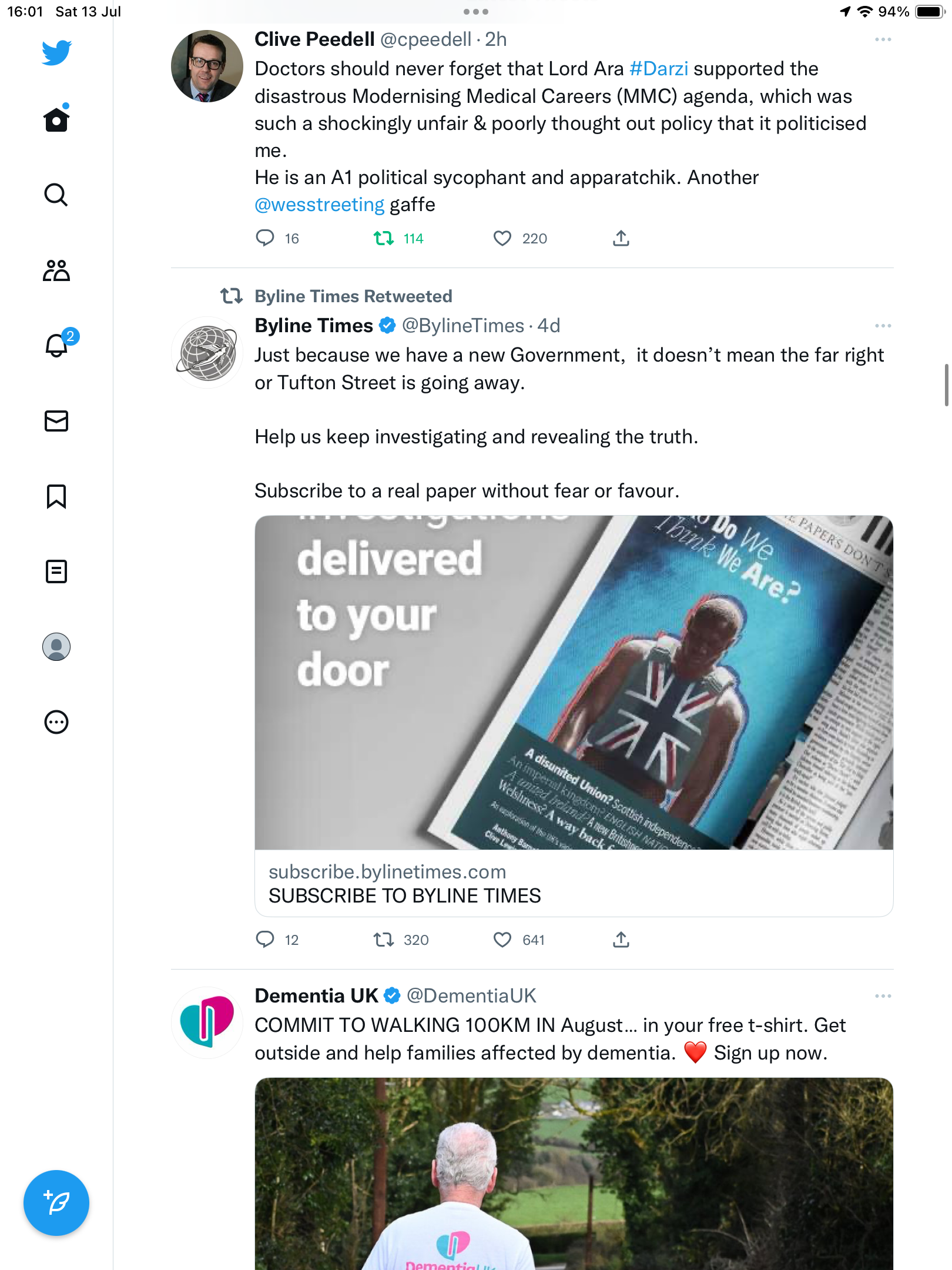Open the Home feed icon

pyautogui.click(x=56, y=120)
